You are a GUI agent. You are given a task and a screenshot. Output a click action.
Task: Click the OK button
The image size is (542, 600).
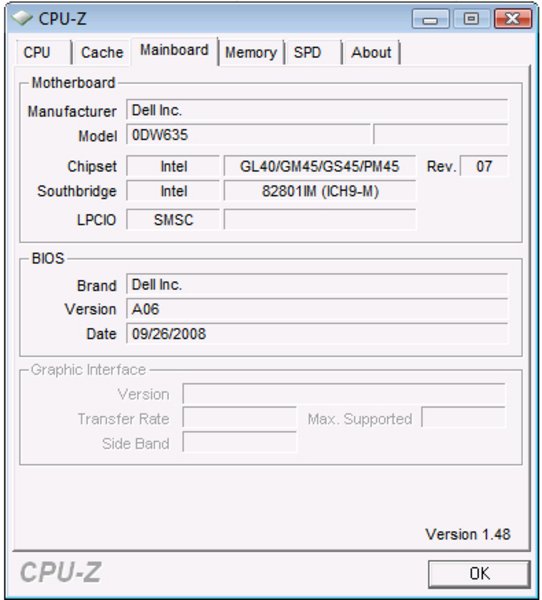click(x=479, y=574)
